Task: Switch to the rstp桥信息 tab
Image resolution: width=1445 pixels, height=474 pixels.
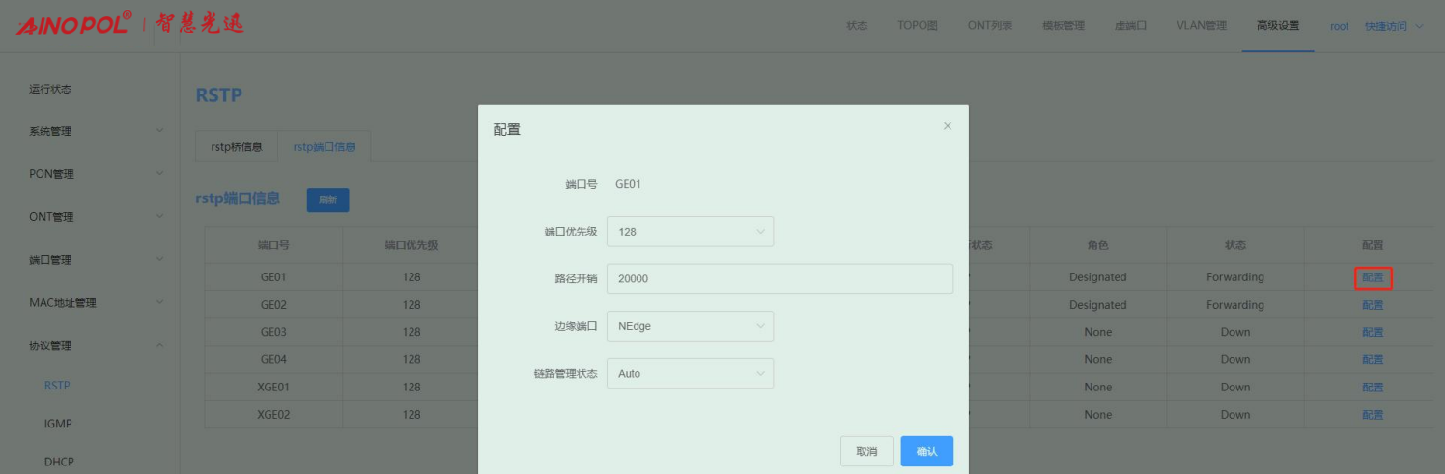Action: 237,147
